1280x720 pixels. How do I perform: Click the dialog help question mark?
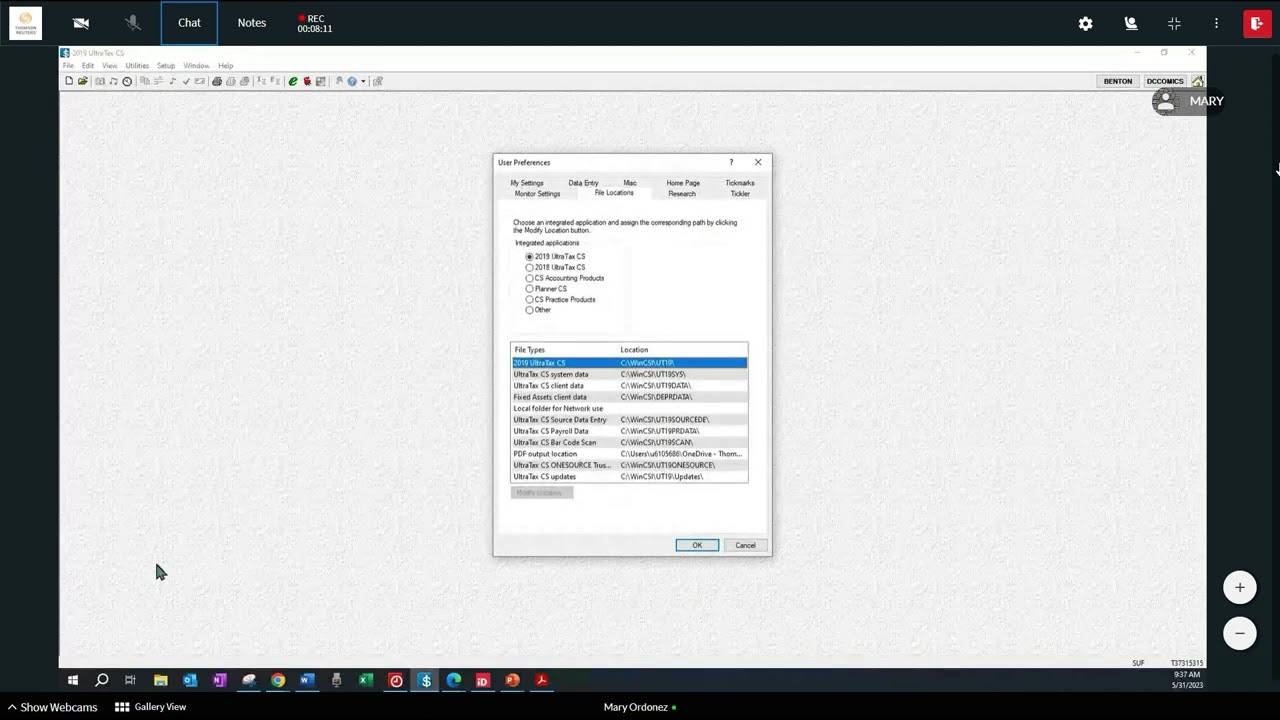pyautogui.click(x=731, y=162)
